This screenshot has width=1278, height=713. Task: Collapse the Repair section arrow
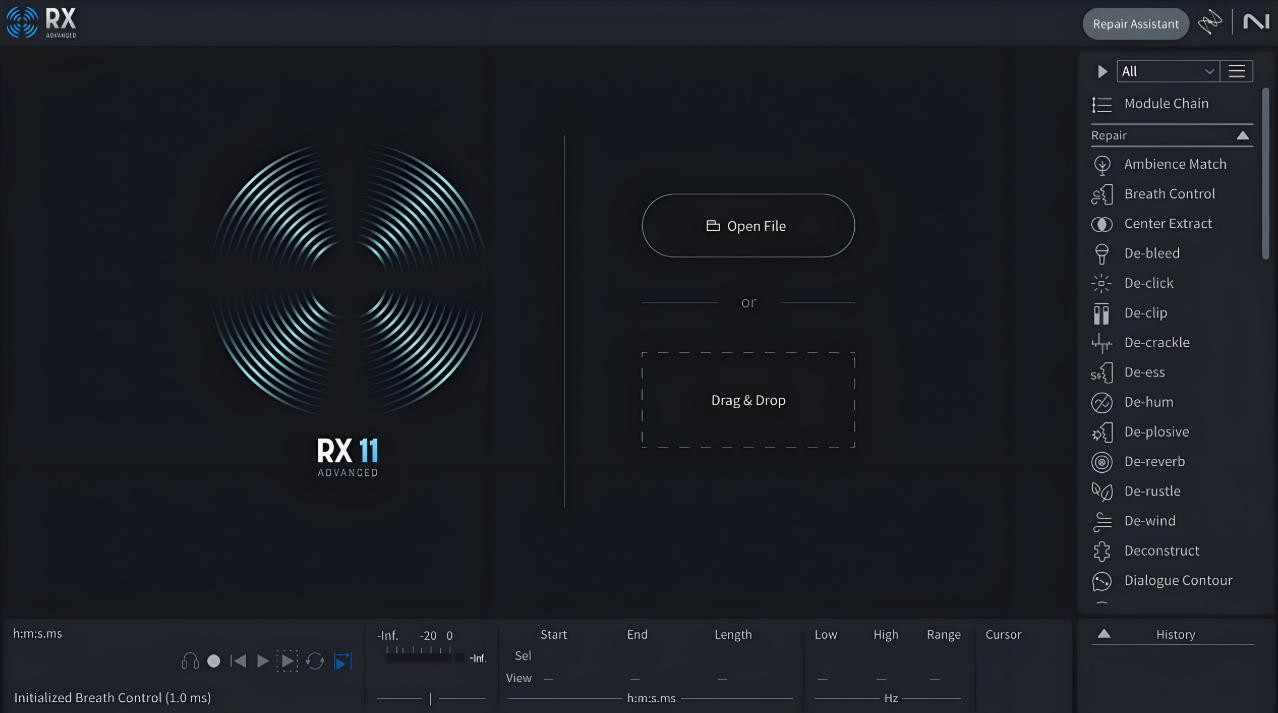(1243, 135)
